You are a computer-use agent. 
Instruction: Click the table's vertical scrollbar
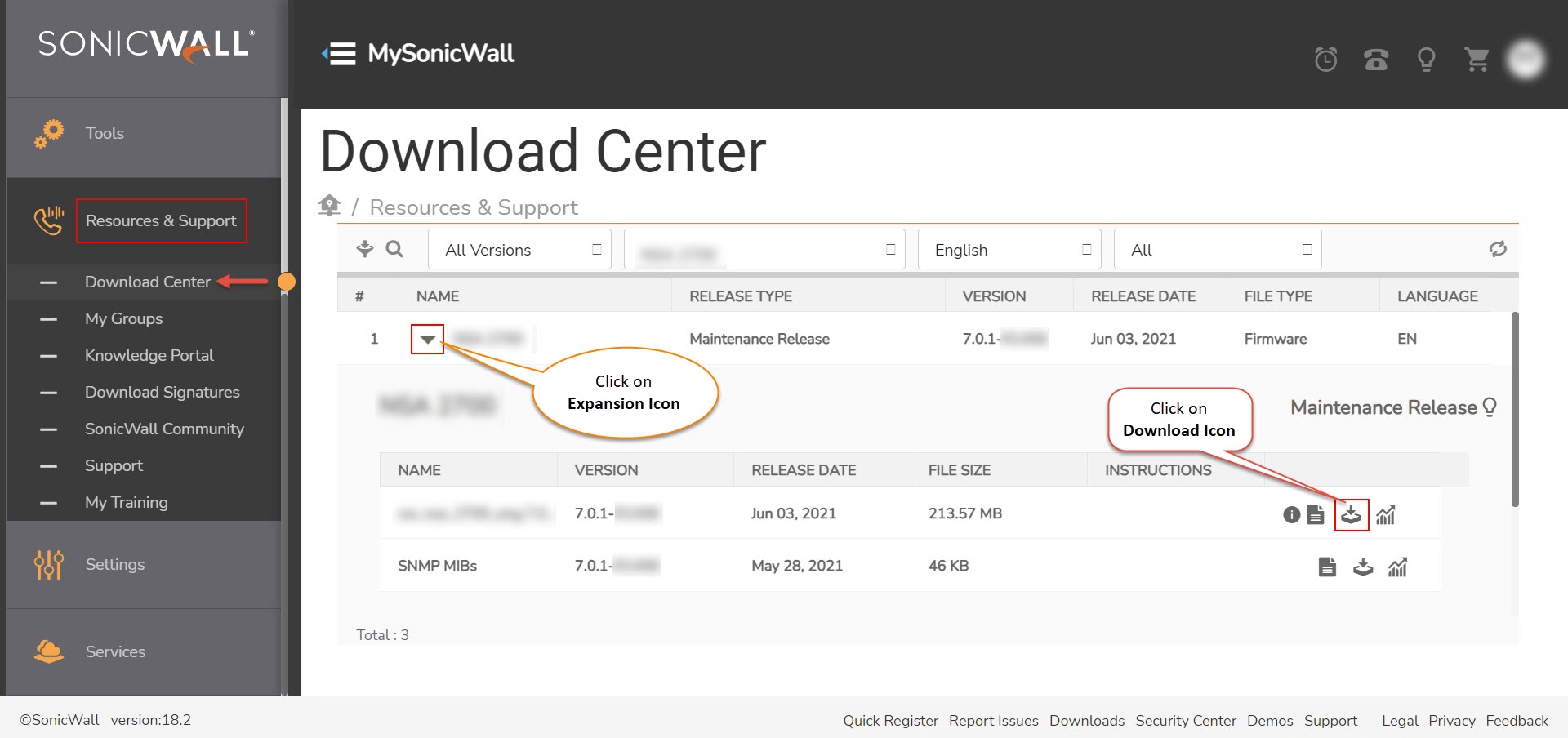pyautogui.click(x=1515, y=408)
